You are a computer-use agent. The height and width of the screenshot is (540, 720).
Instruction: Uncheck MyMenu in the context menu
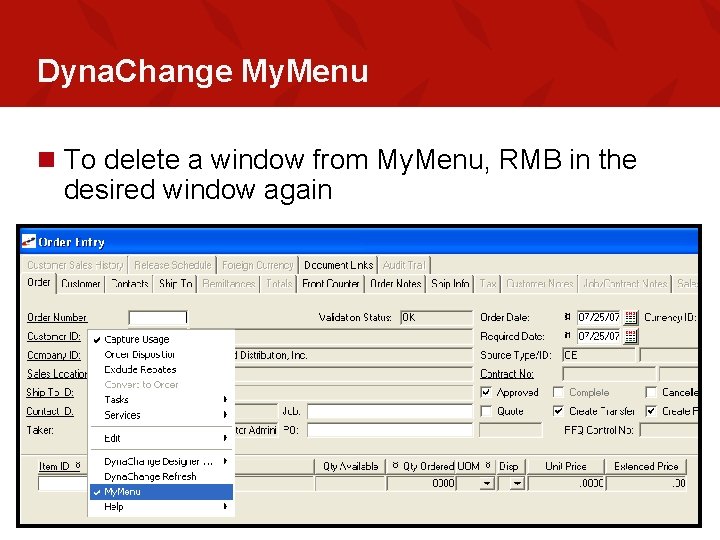coord(161,492)
